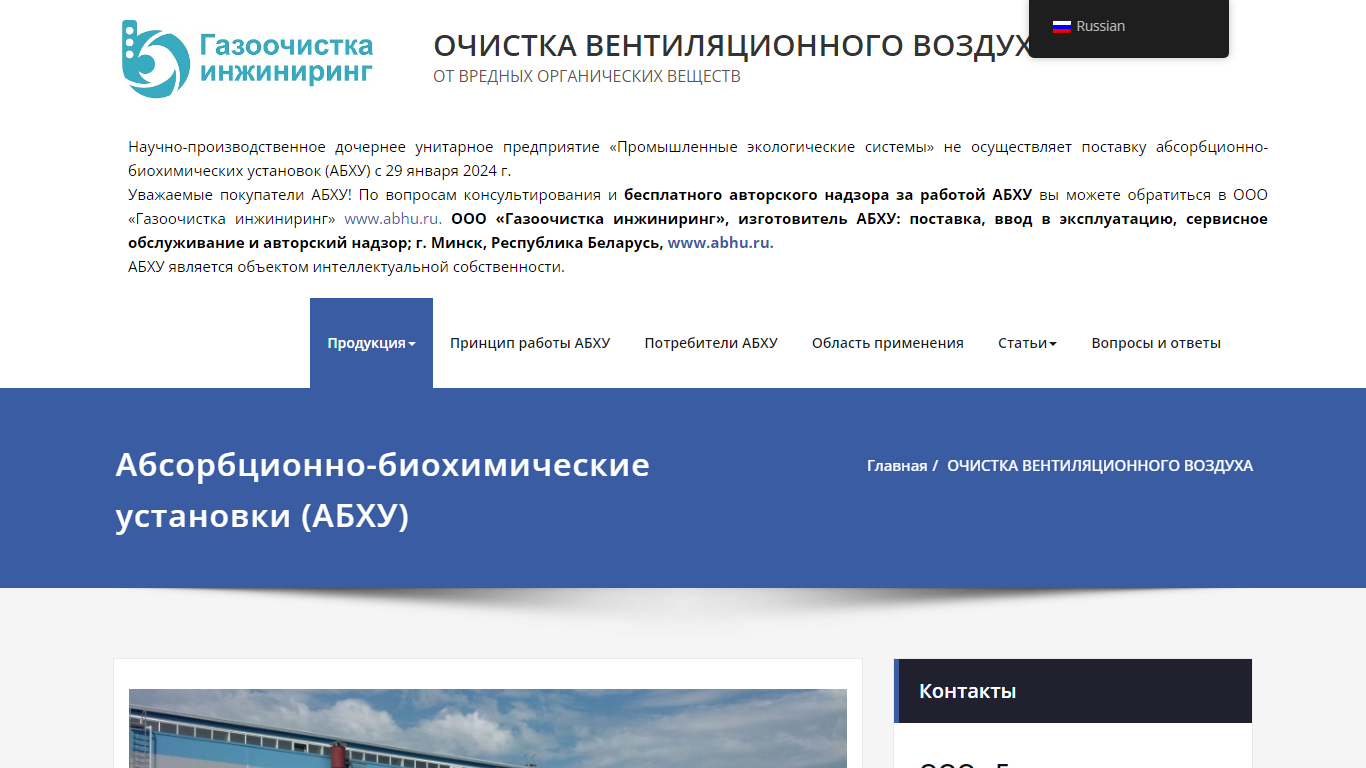
Task: Open Область применения menu item
Action: (x=888, y=343)
